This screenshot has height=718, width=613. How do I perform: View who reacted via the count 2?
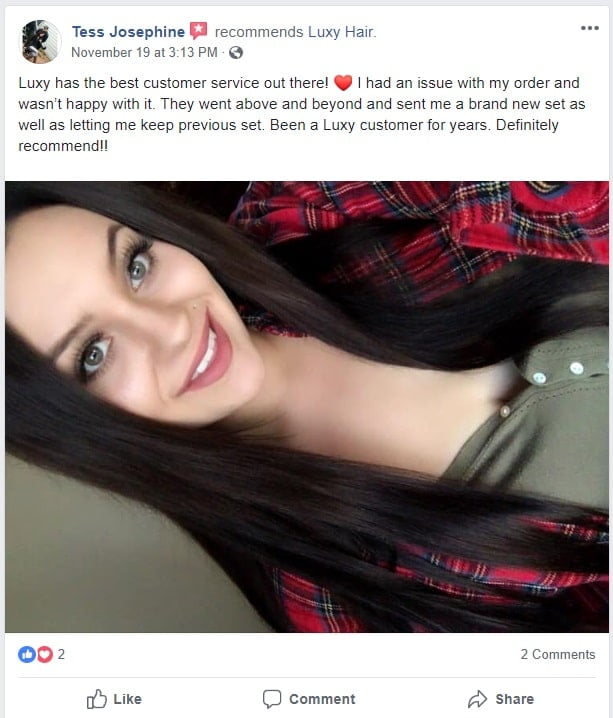click(61, 654)
